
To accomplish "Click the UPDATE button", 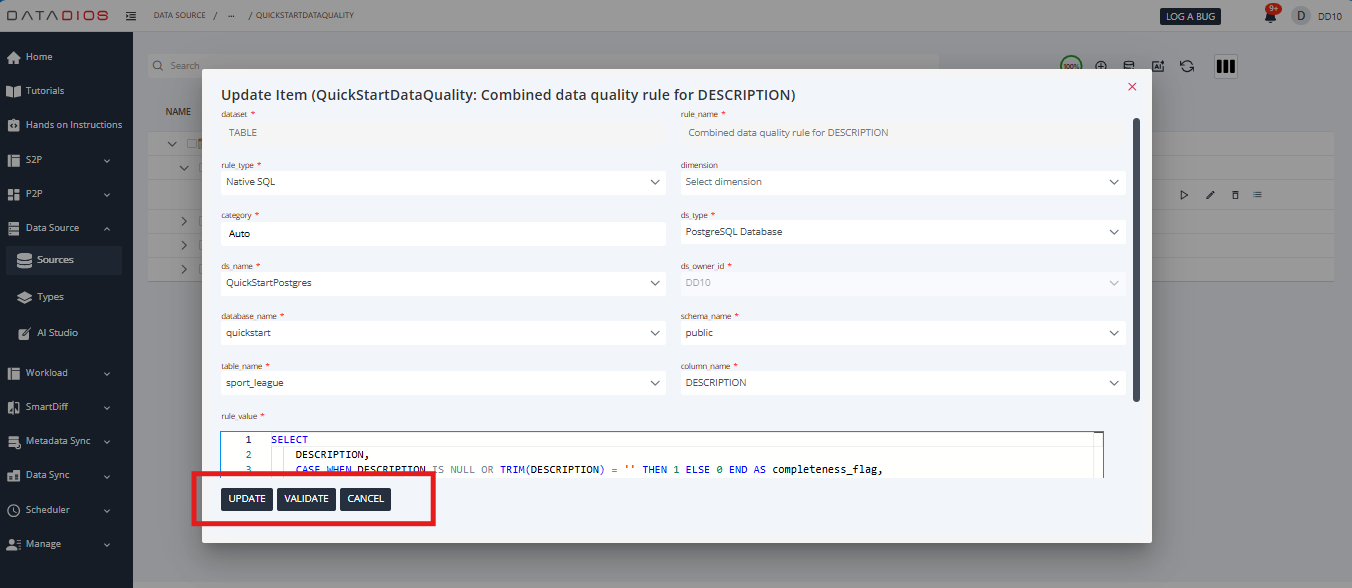I will (247, 499).
